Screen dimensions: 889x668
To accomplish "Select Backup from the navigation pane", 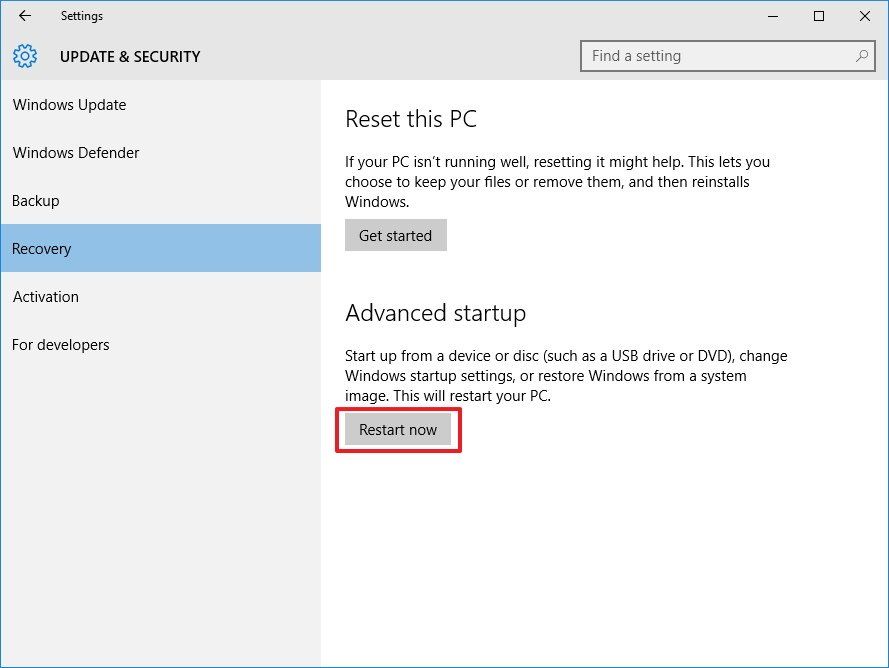I will 35,200.
